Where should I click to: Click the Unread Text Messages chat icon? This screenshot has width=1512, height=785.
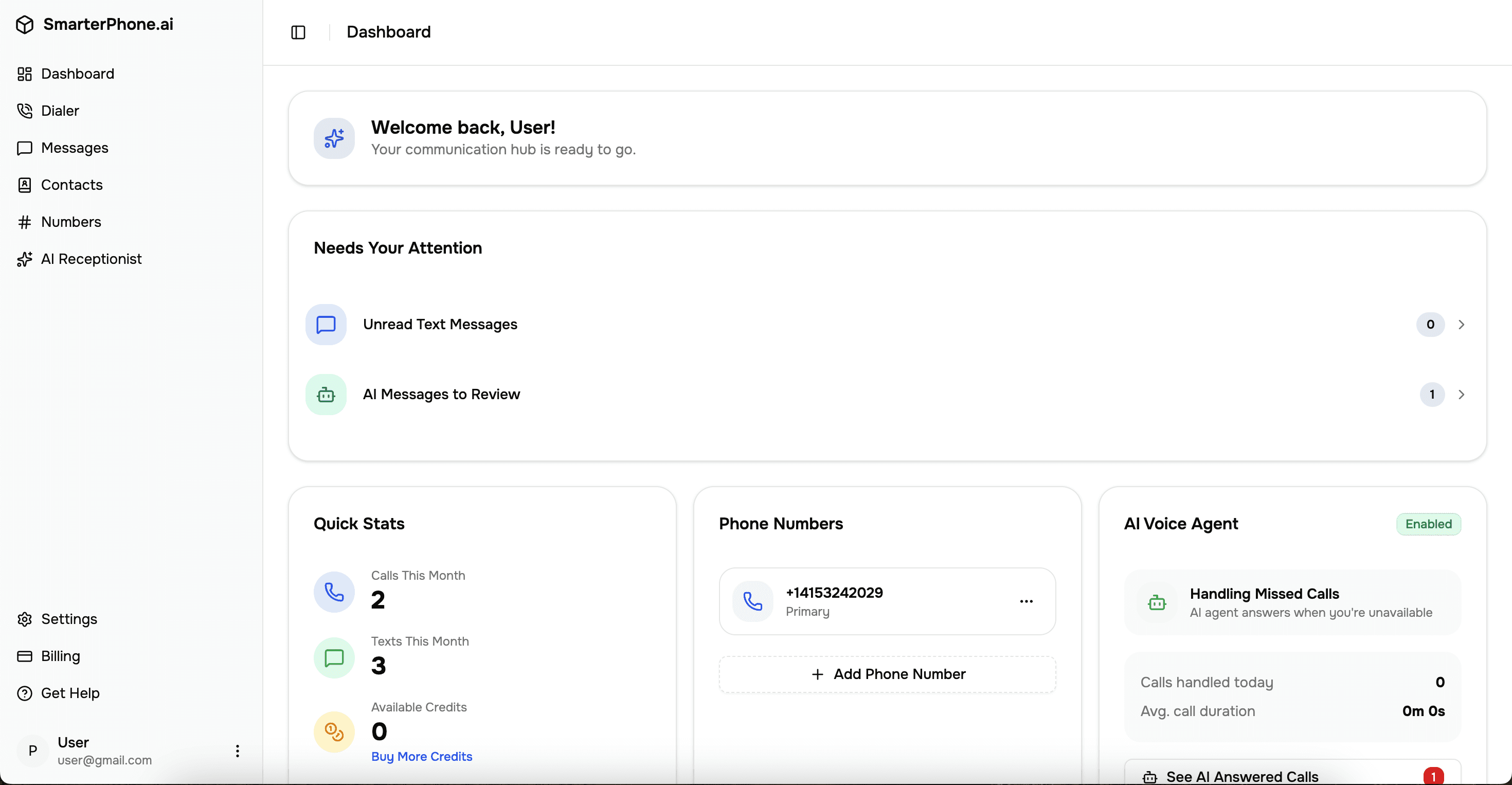pyautogui.click(x=326, y=325)
